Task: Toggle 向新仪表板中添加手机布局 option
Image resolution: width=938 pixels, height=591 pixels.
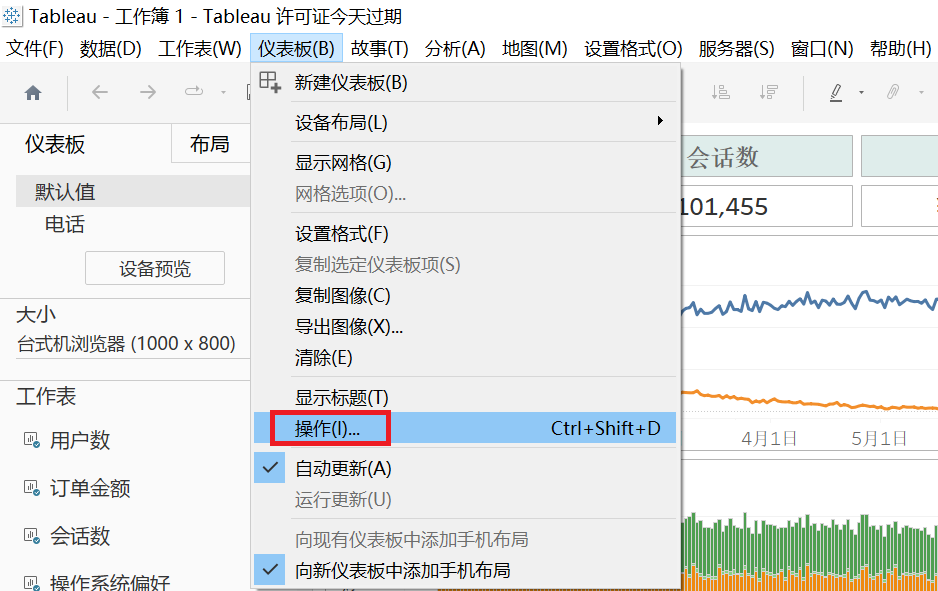Action: point(465,571)
